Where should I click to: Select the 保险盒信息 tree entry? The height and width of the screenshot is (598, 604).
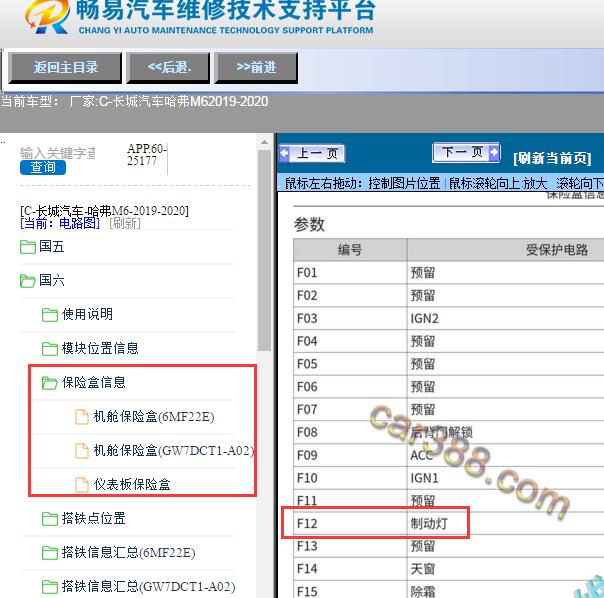[94, 382]
